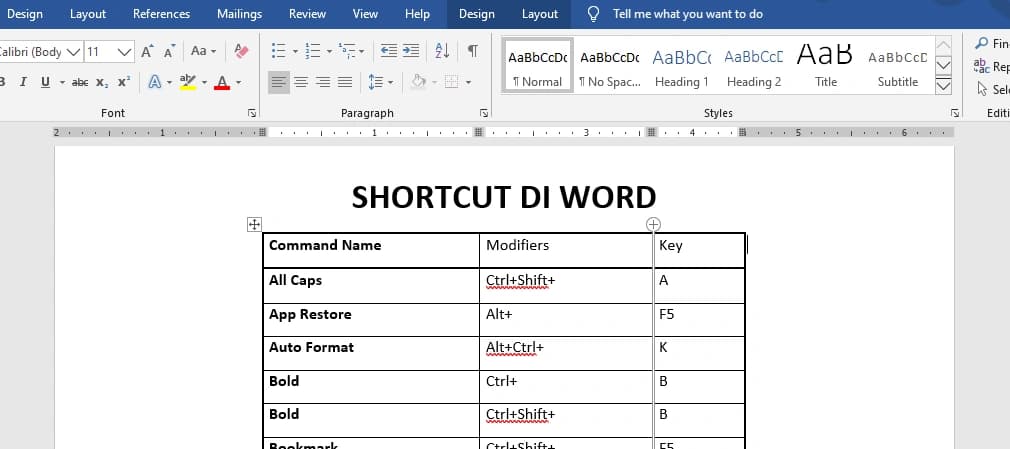Apply strikethrough (abc) formatting
This screenshot has width=1010, height=449.
pos(80,82)
